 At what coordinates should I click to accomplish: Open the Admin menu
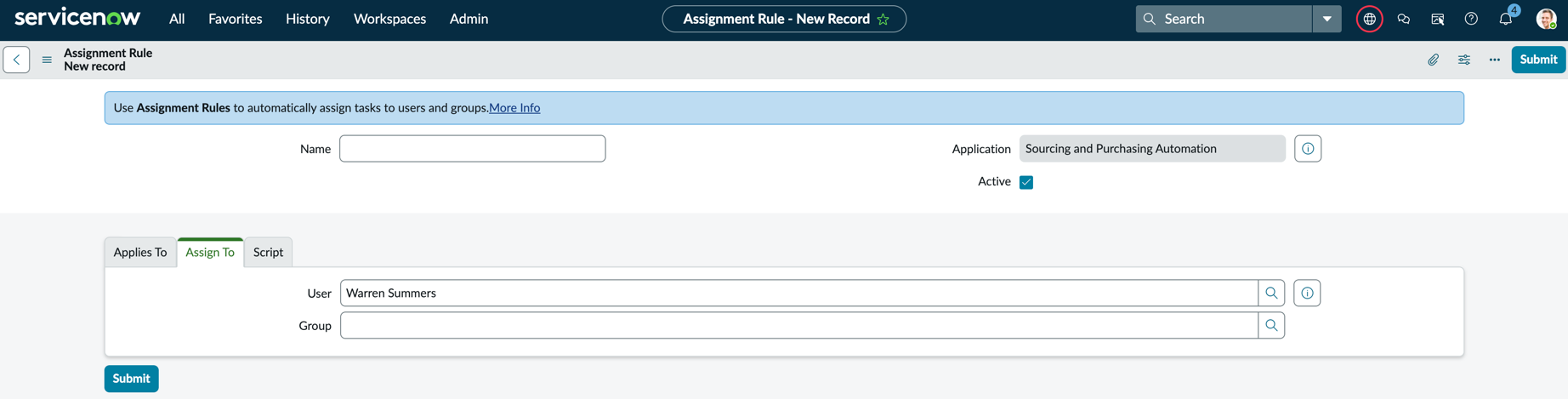tap(469, 19)
